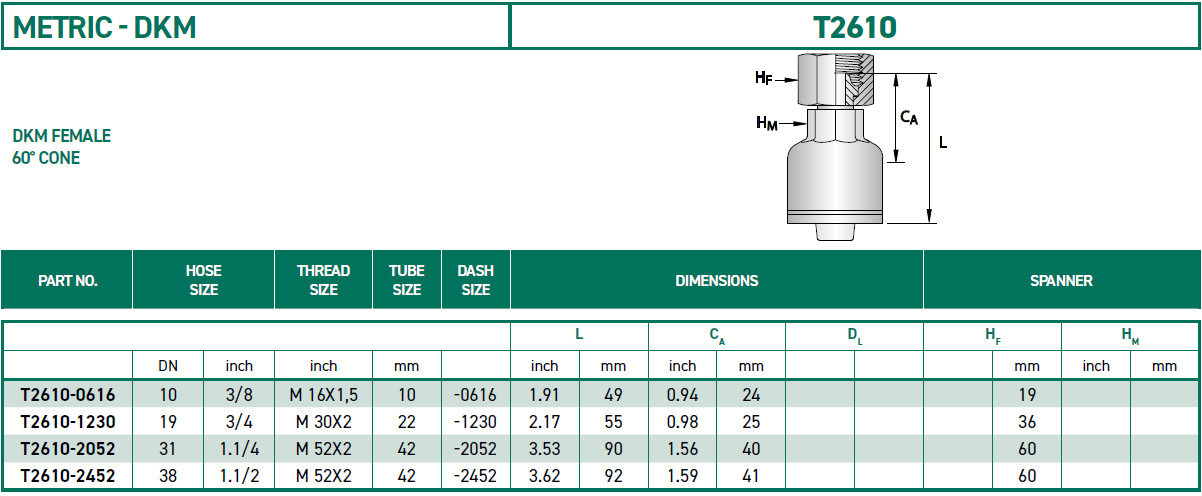Click the TUBE SIZE column header
This screenshot has height=496, width=1202.
(x=406, y=280)
